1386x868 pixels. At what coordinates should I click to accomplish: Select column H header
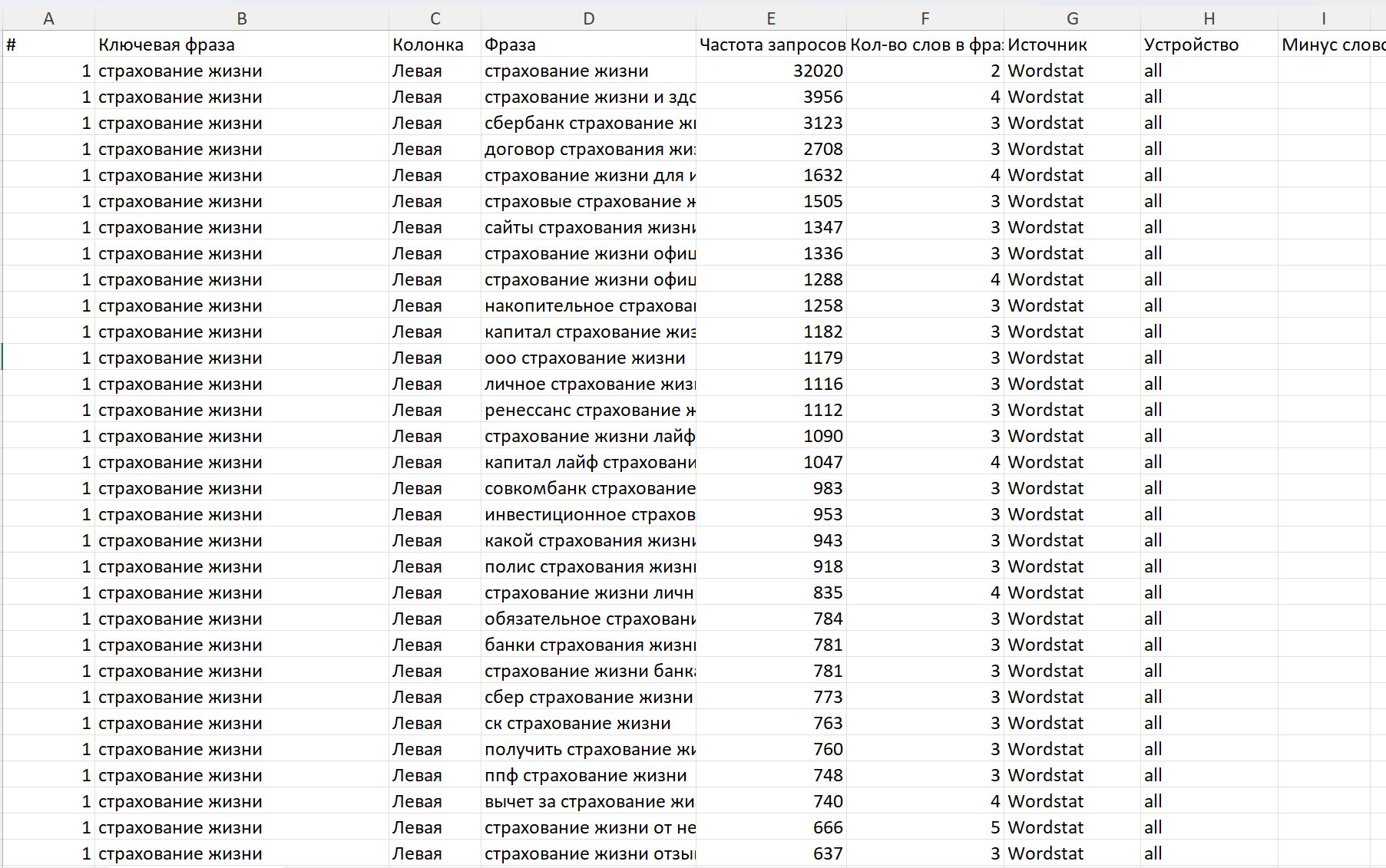coord(1209,18)
